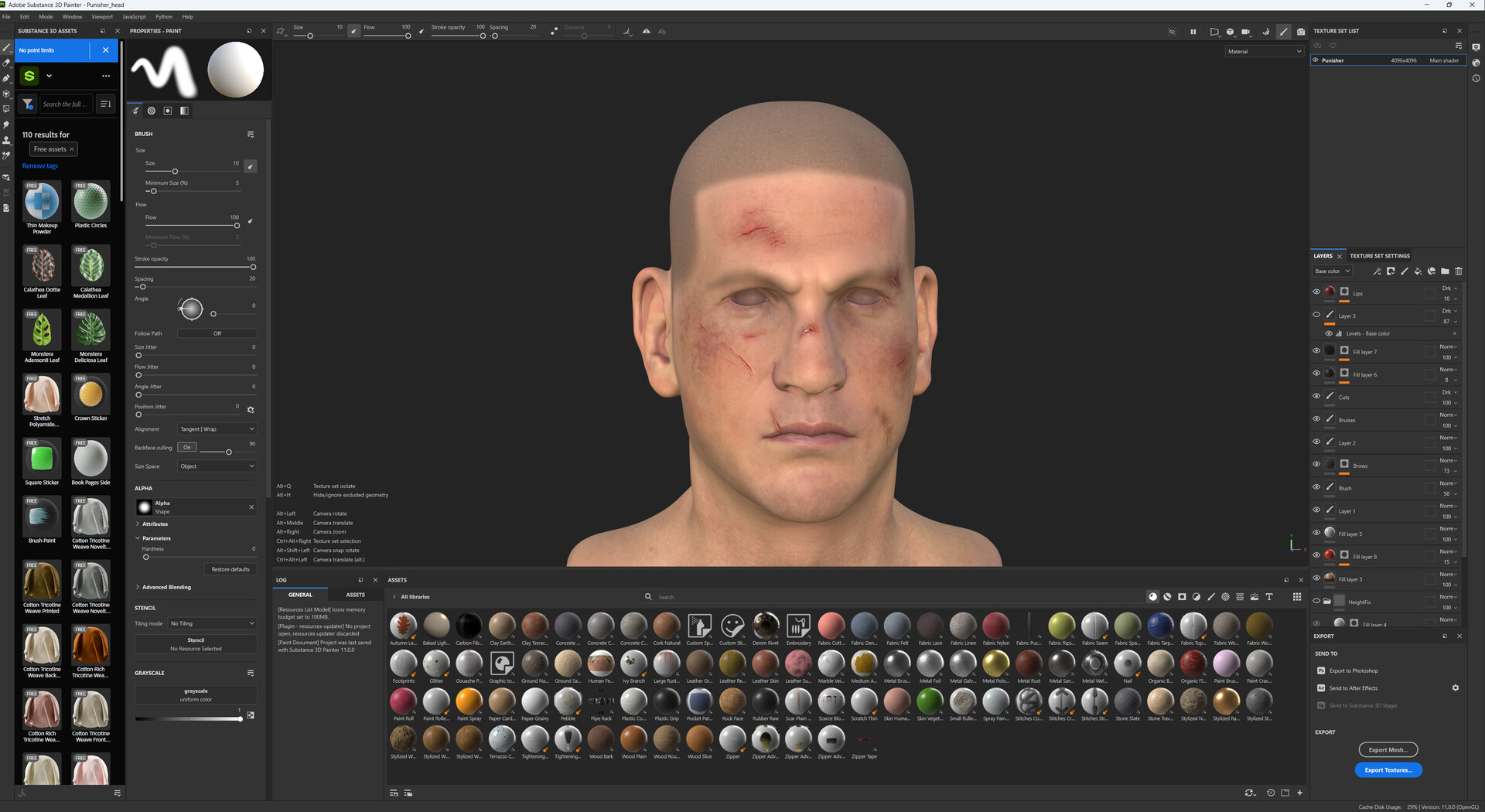Open the Alignment Tangent | Wrap dropdown

[217, 429]
